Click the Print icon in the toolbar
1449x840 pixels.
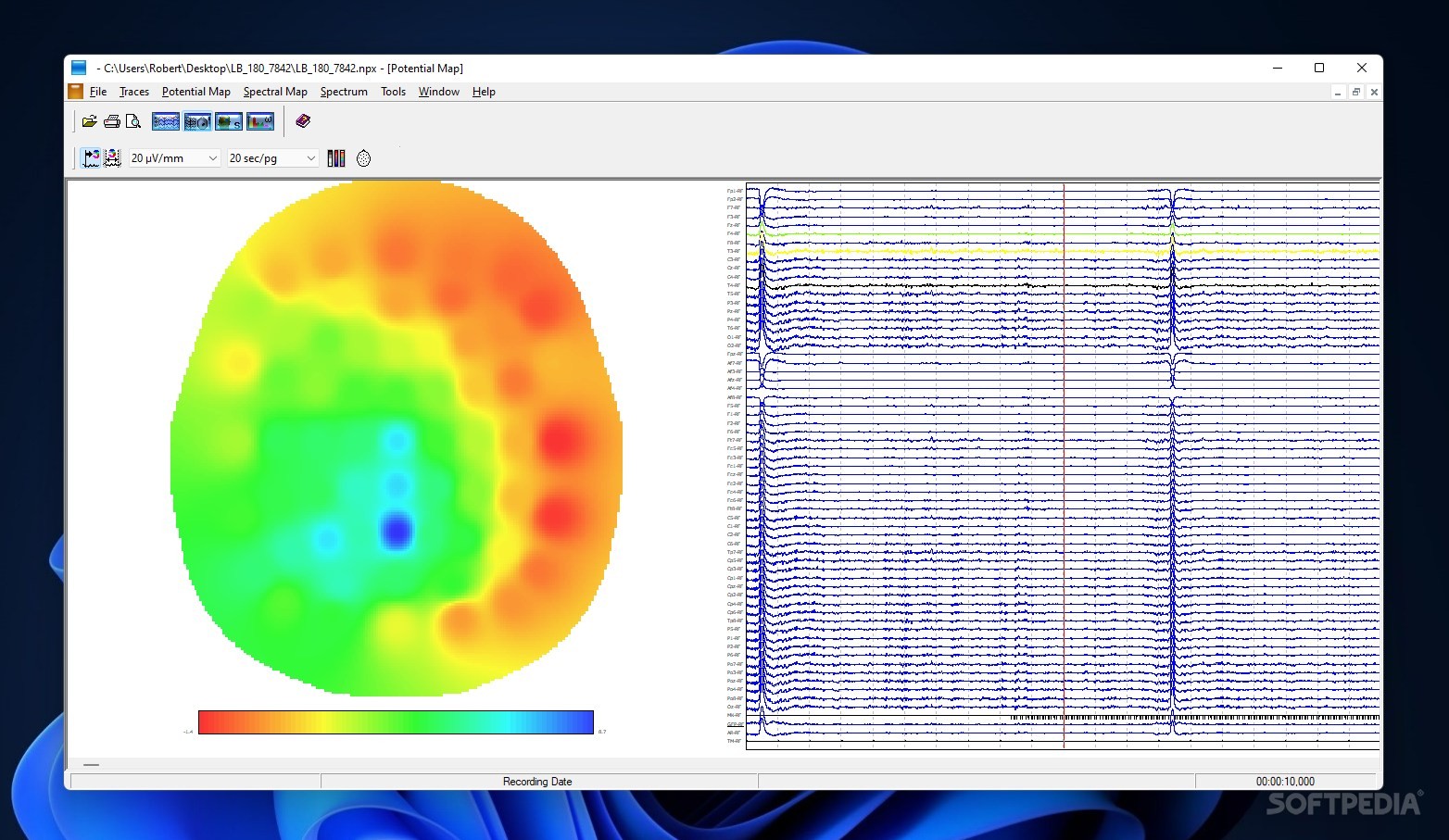(112, 121)
